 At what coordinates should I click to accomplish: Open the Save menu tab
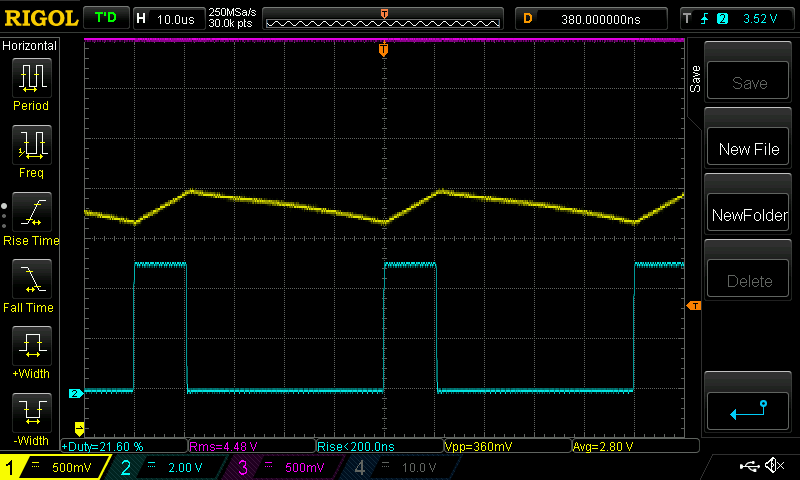pyautogui.click(x=696, y=80)
